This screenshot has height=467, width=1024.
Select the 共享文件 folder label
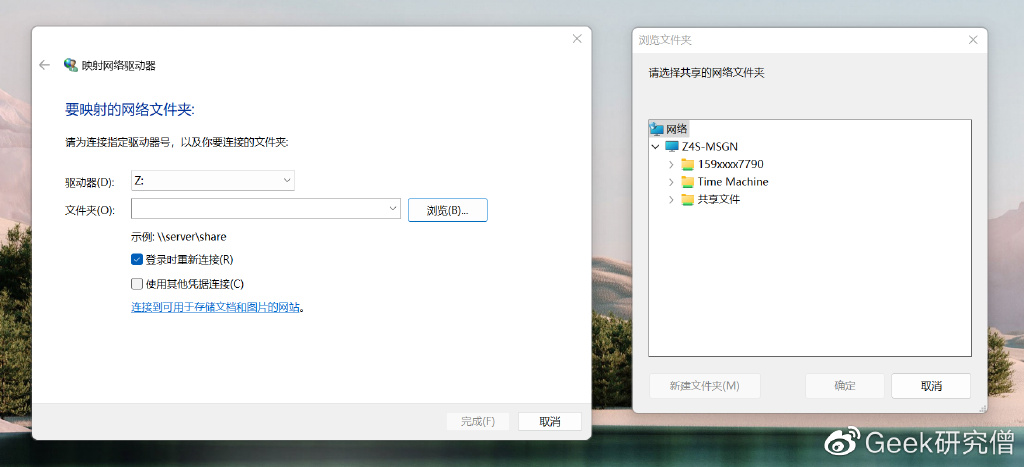pos(718,199)
